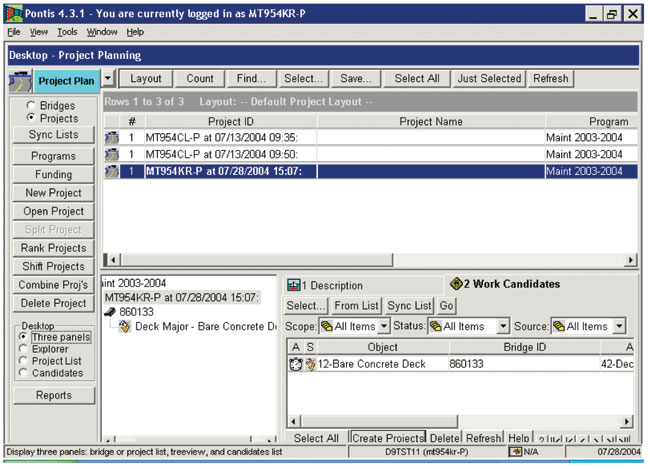Select the Bridges radio button
The height and width of the screenshot is (469, 650).
coord(32,105)
